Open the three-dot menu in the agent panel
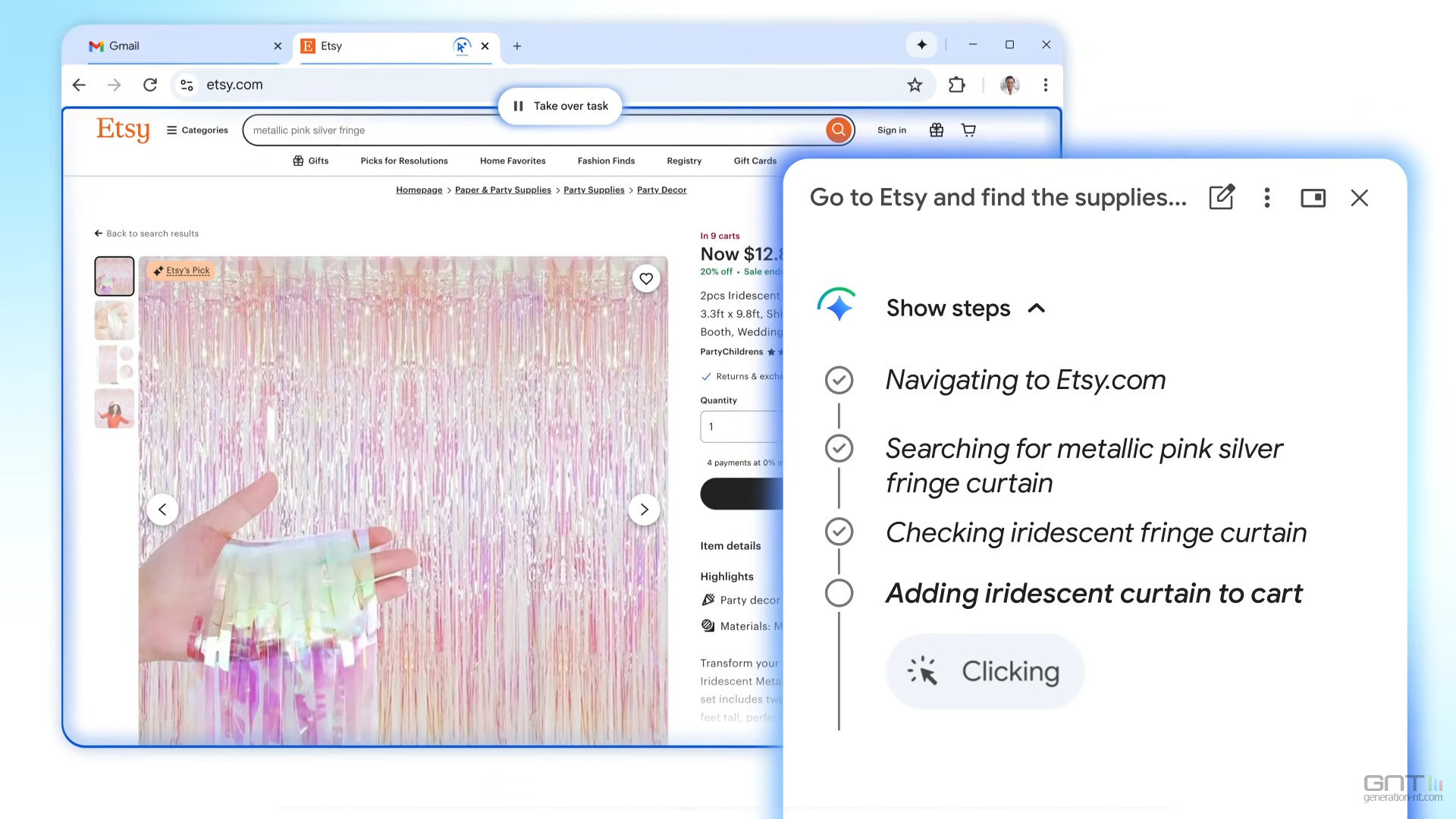 (x=1266, y=198)
